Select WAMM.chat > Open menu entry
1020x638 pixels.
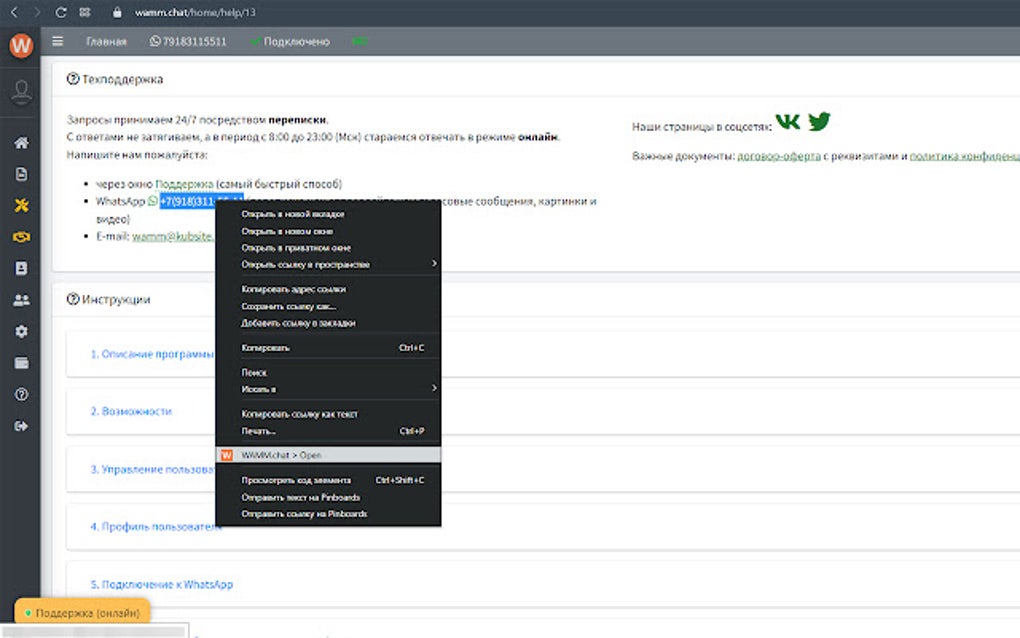[x=329, y=455]
